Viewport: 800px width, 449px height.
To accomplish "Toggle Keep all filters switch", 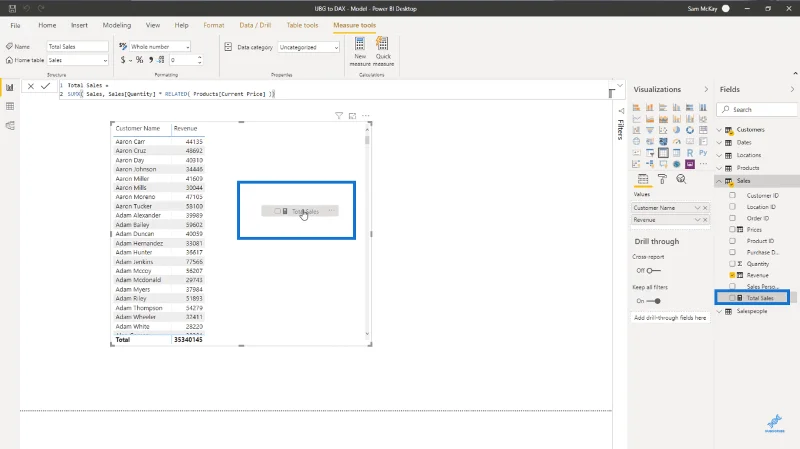I will (x=653, y=301).
